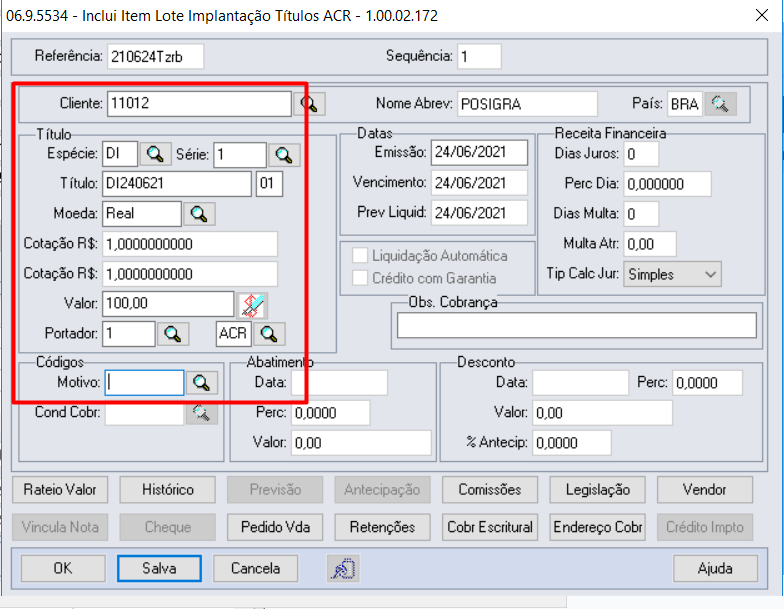The image size is (784, 609).
Task: Click the Salva button
Action: click(x=160, y=568)
